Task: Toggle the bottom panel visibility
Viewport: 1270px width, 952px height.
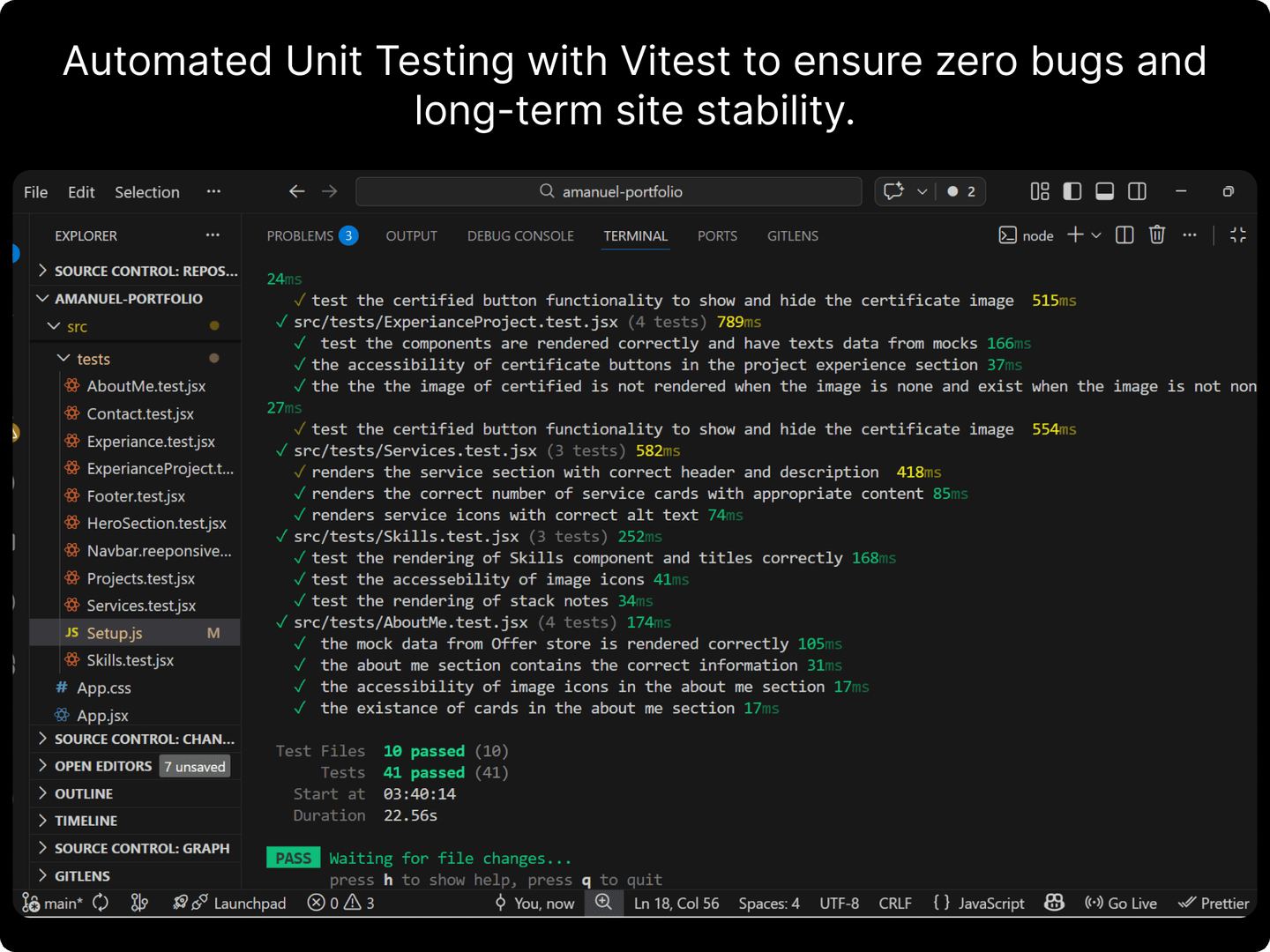Action: [1104, 191]
